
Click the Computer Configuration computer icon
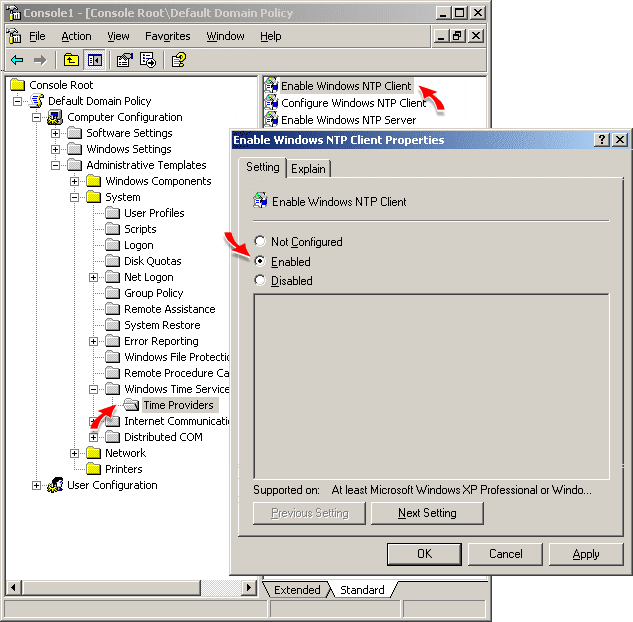click(x=55, y=117)
